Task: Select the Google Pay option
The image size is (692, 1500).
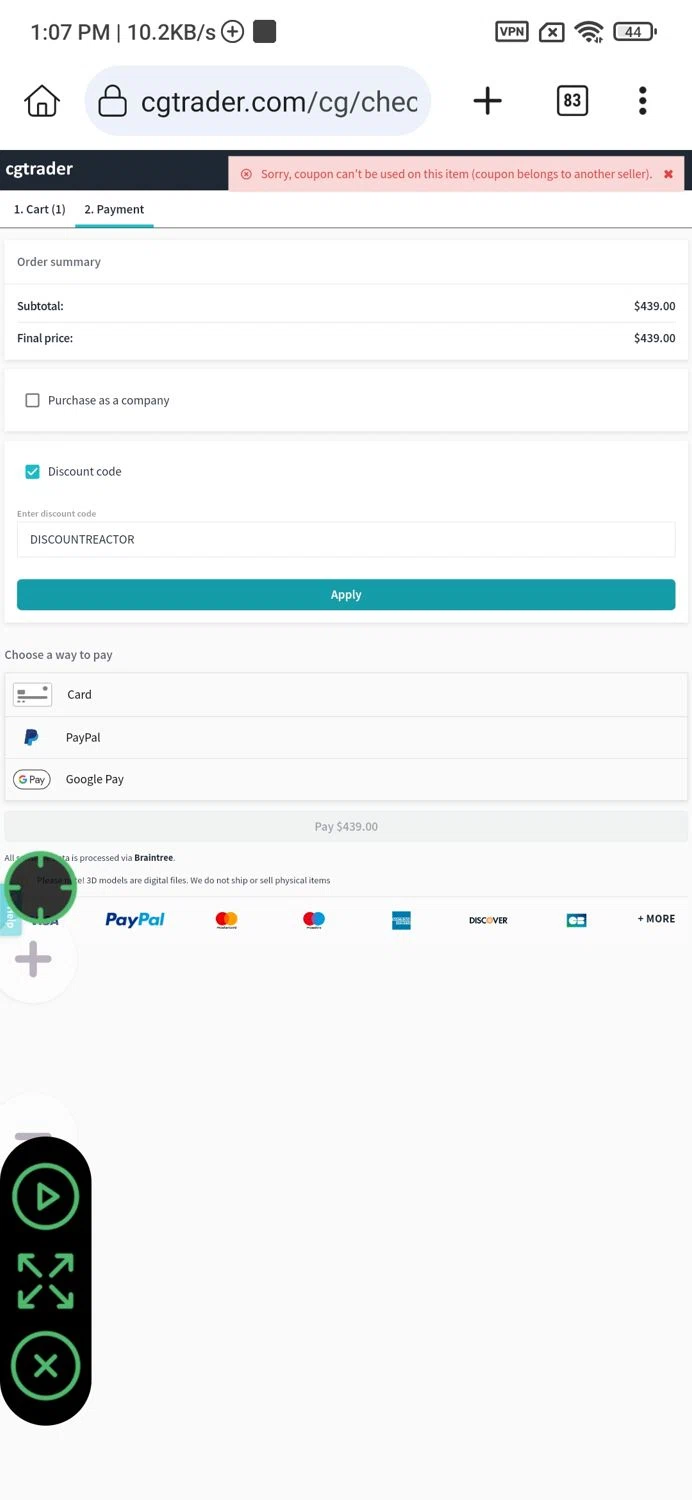Action: [346, 779]
